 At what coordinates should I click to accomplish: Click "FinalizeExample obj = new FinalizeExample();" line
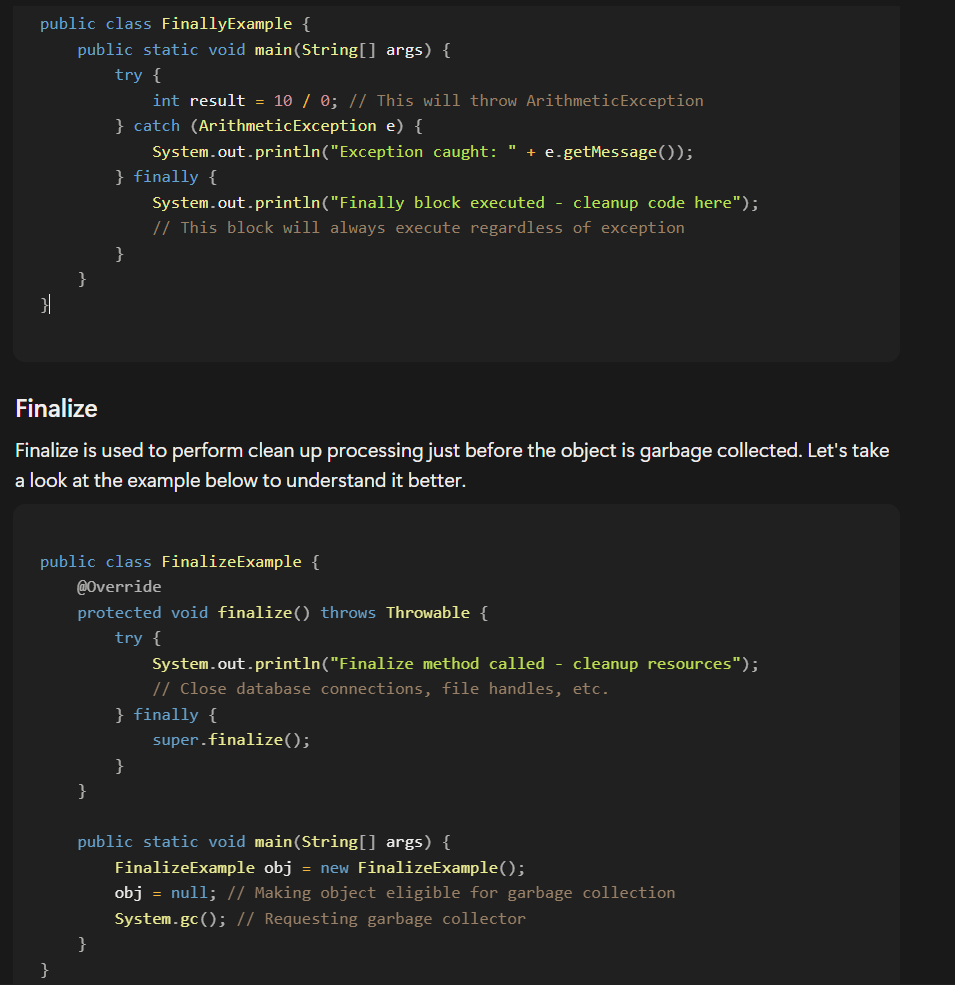pyautogui.click(x=320, y=868)
